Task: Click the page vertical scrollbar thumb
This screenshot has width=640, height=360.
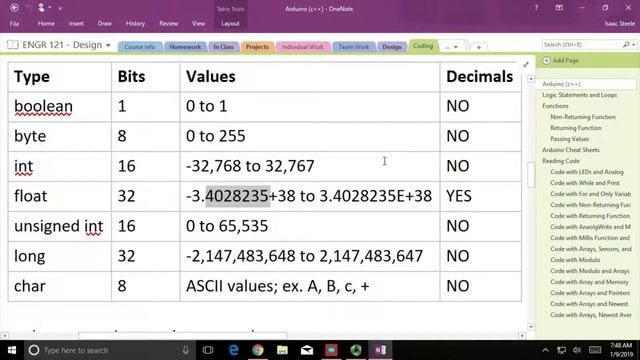Action: click(531, 175)
